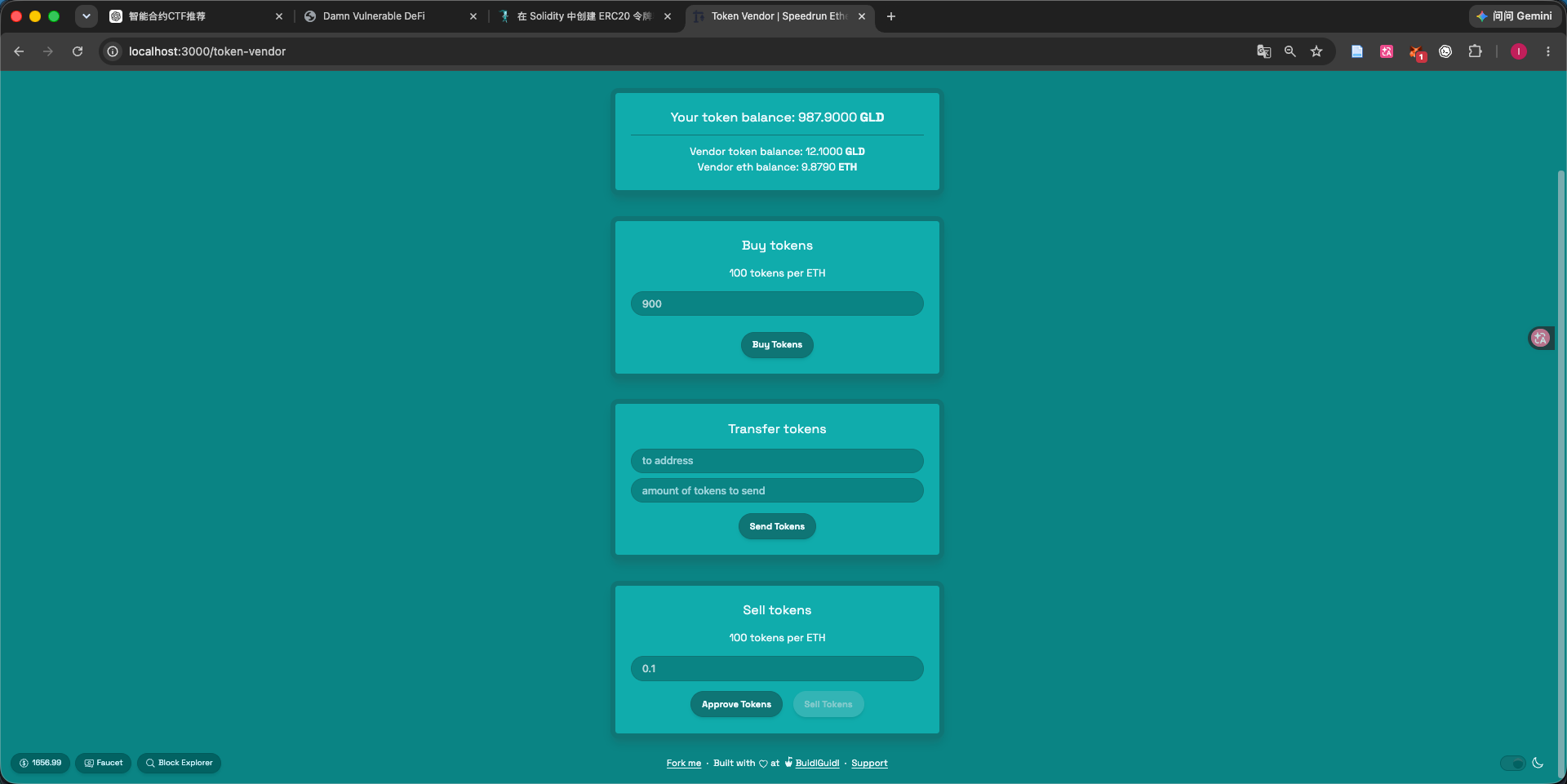Open the 问问 Gemini button
The width and height of the screenshot is (1567, 784).
tap(1515, 16)
